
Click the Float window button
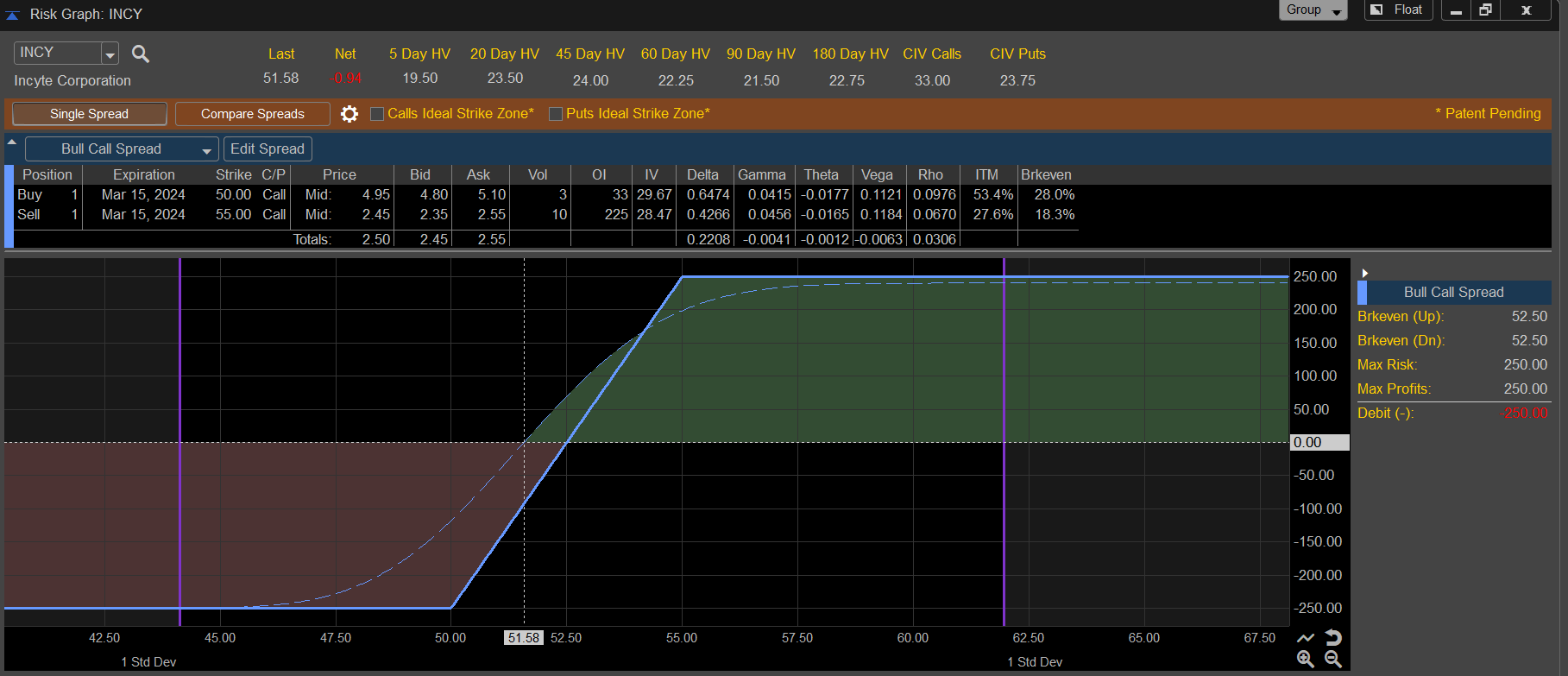pos(1399,10)
